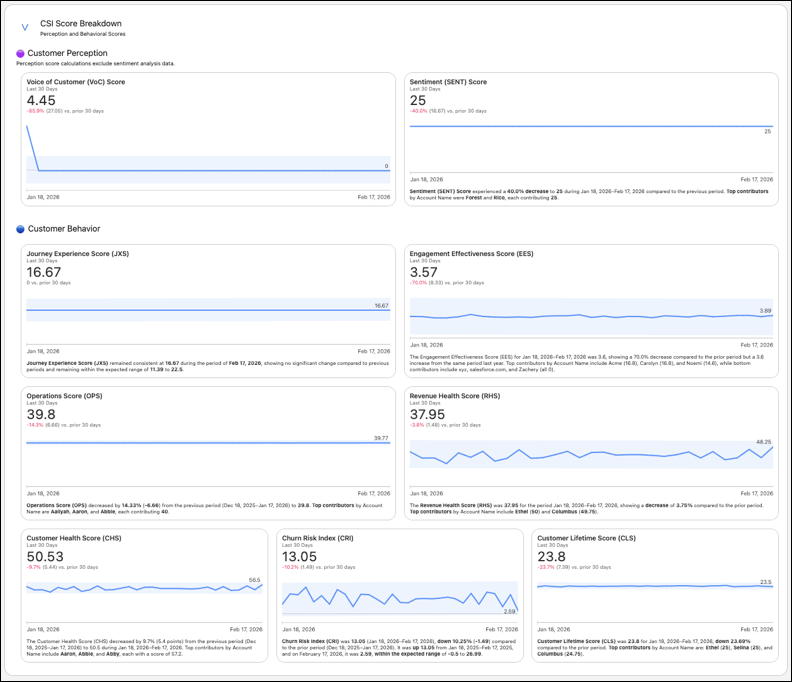Click the 2.59 end label on CRI chart
The width and height of the screenshot is (792, 682).
(509, 611)
